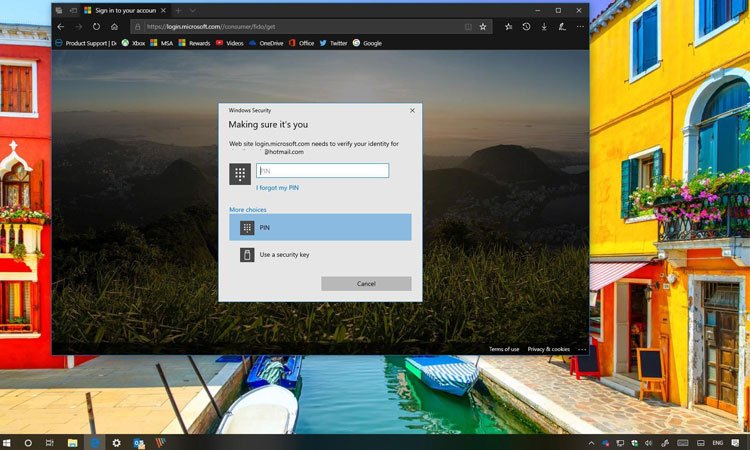The image size is (750, 450).
Task: Open a new tab with plus button
Action: click(178, 10)
